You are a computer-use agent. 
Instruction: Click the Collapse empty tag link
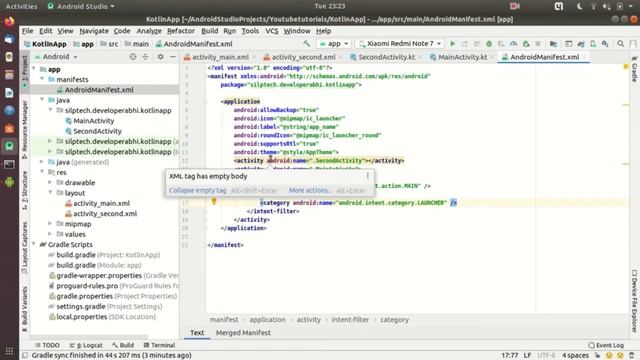point(198,190)
